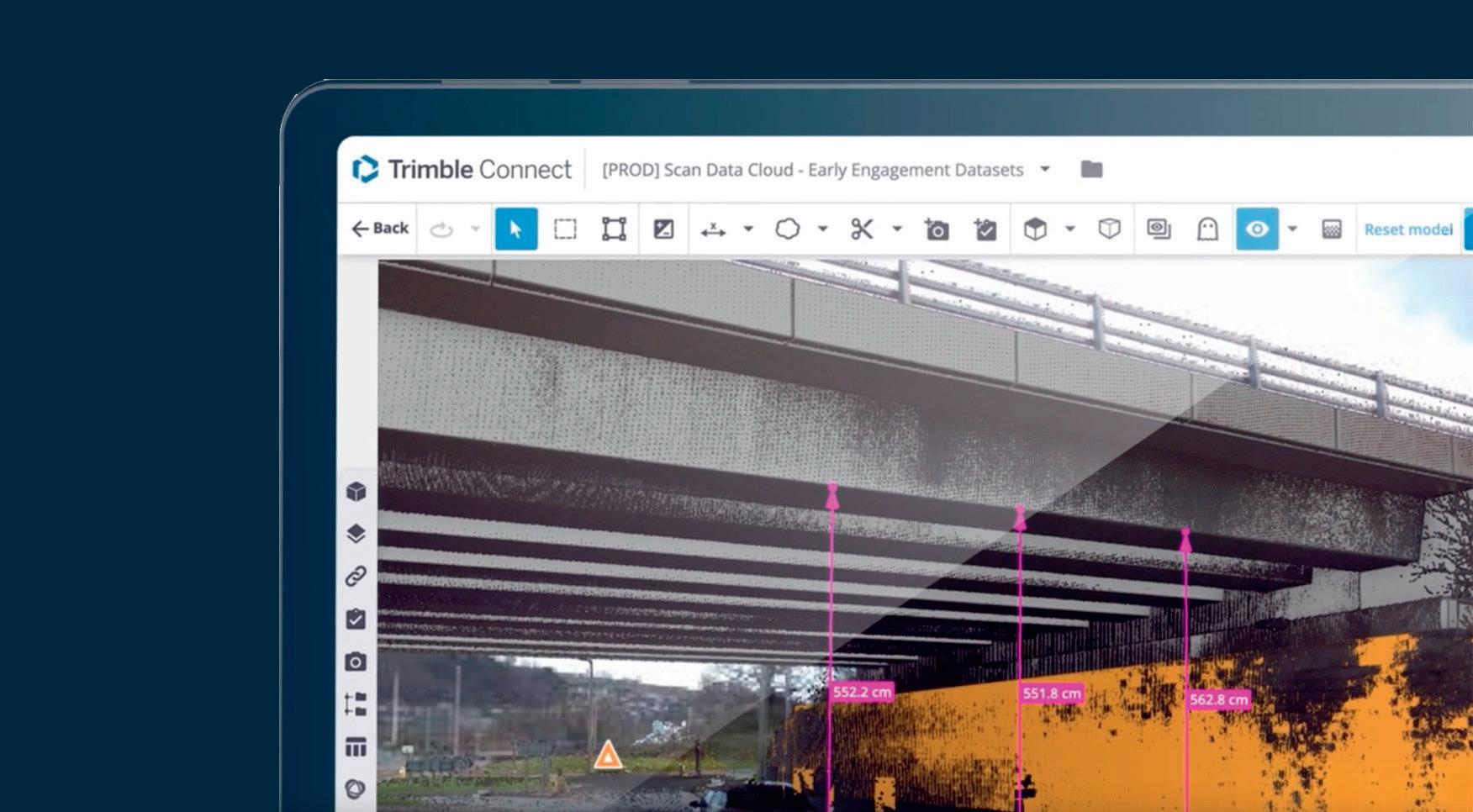
Task: Open the data table panel in sidebar
Action: [x=356, y=746]
